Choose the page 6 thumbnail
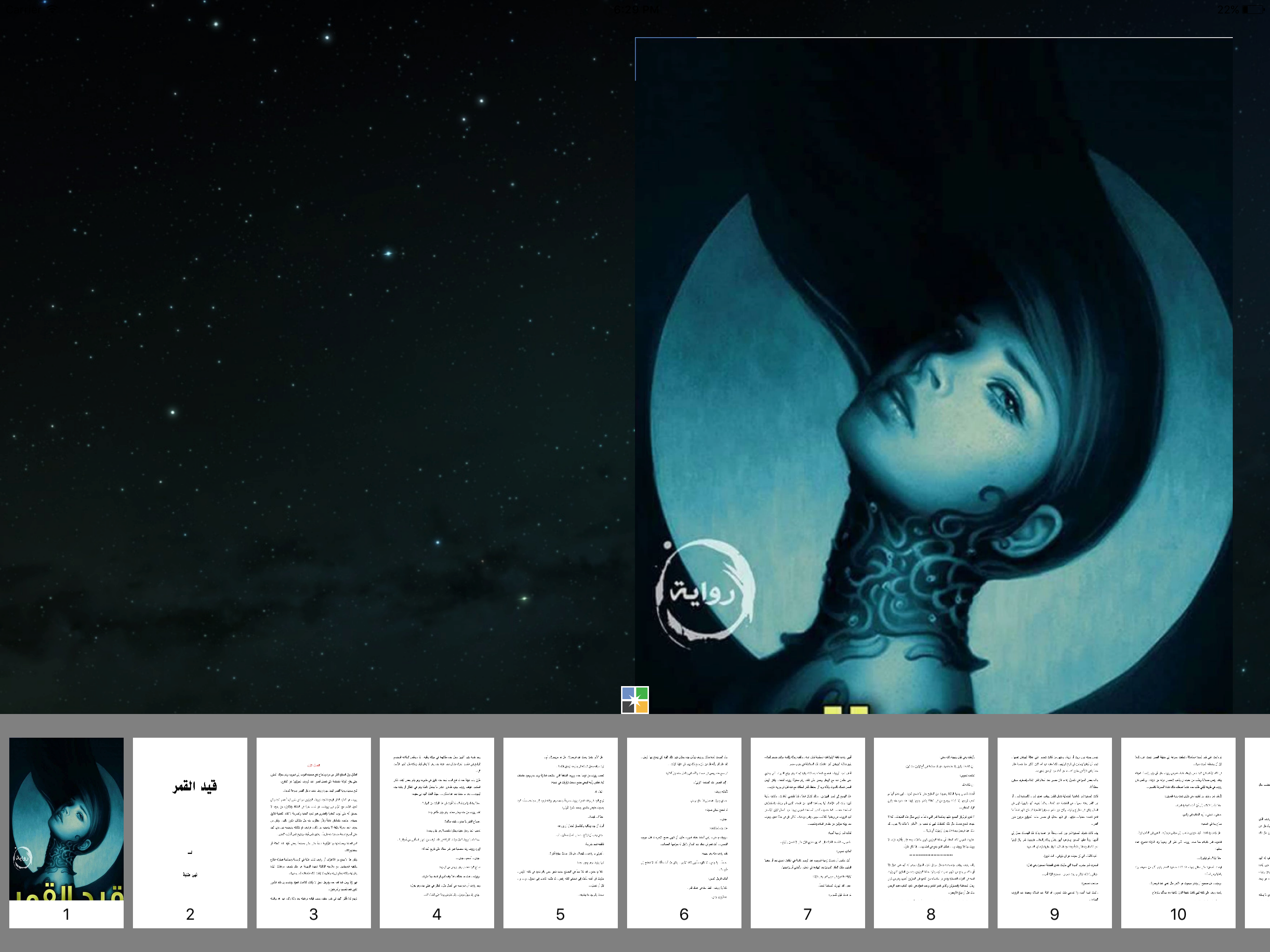 click(684, 833)
